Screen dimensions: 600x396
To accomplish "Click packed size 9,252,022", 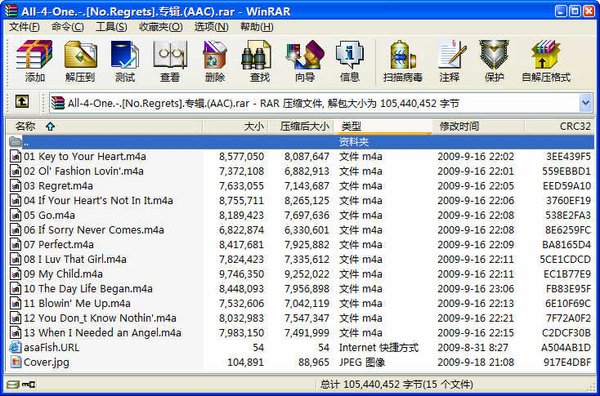I will coord(307,274).
